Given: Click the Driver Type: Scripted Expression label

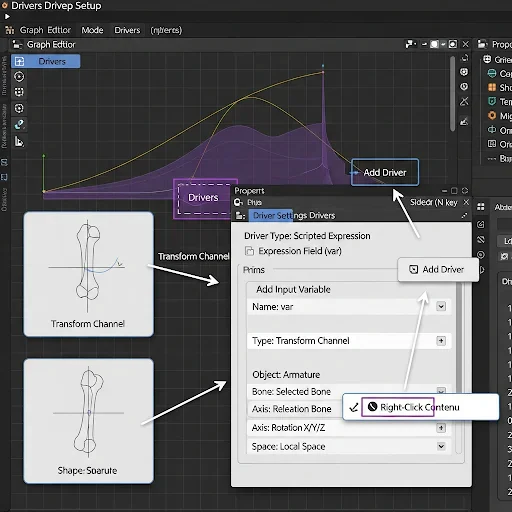Looking at the screenshot, I should pyautogui.click(x=307, y=236).
